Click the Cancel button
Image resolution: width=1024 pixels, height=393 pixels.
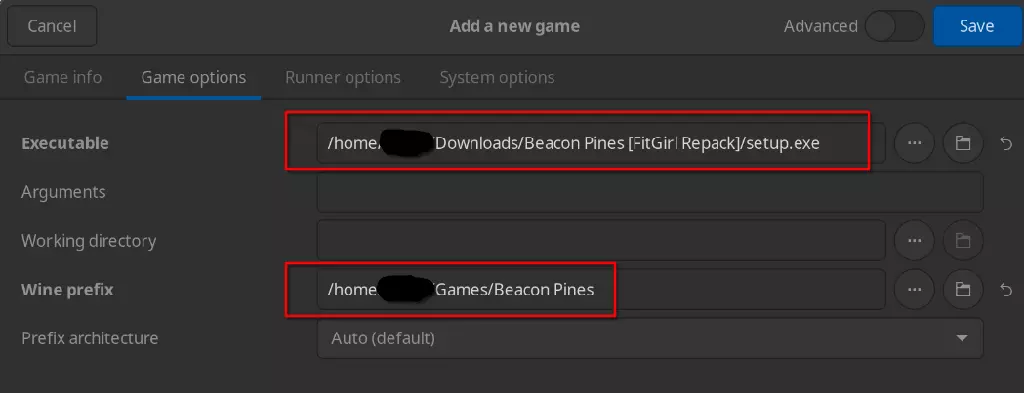point(52,26)
